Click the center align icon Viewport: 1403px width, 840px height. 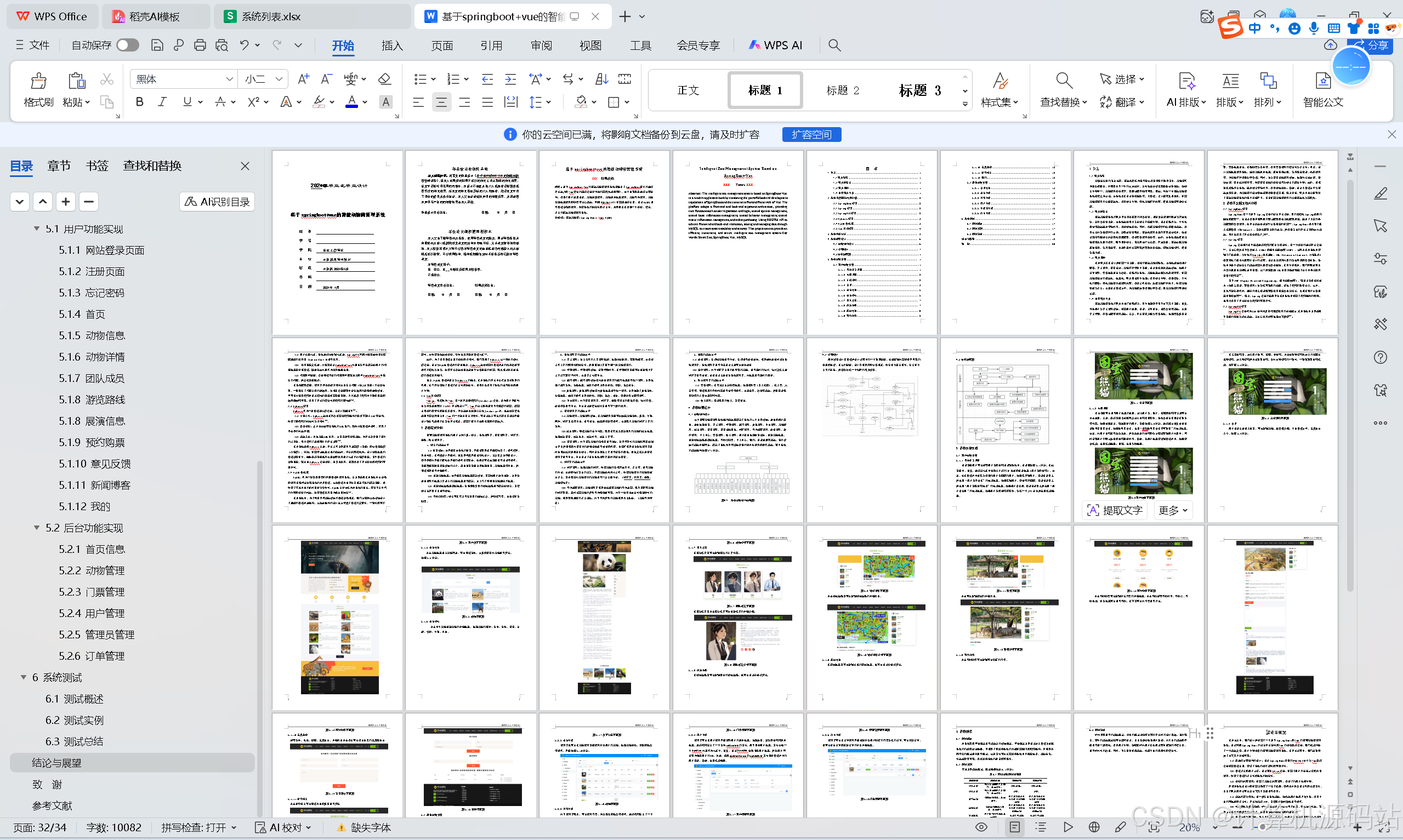441,102
